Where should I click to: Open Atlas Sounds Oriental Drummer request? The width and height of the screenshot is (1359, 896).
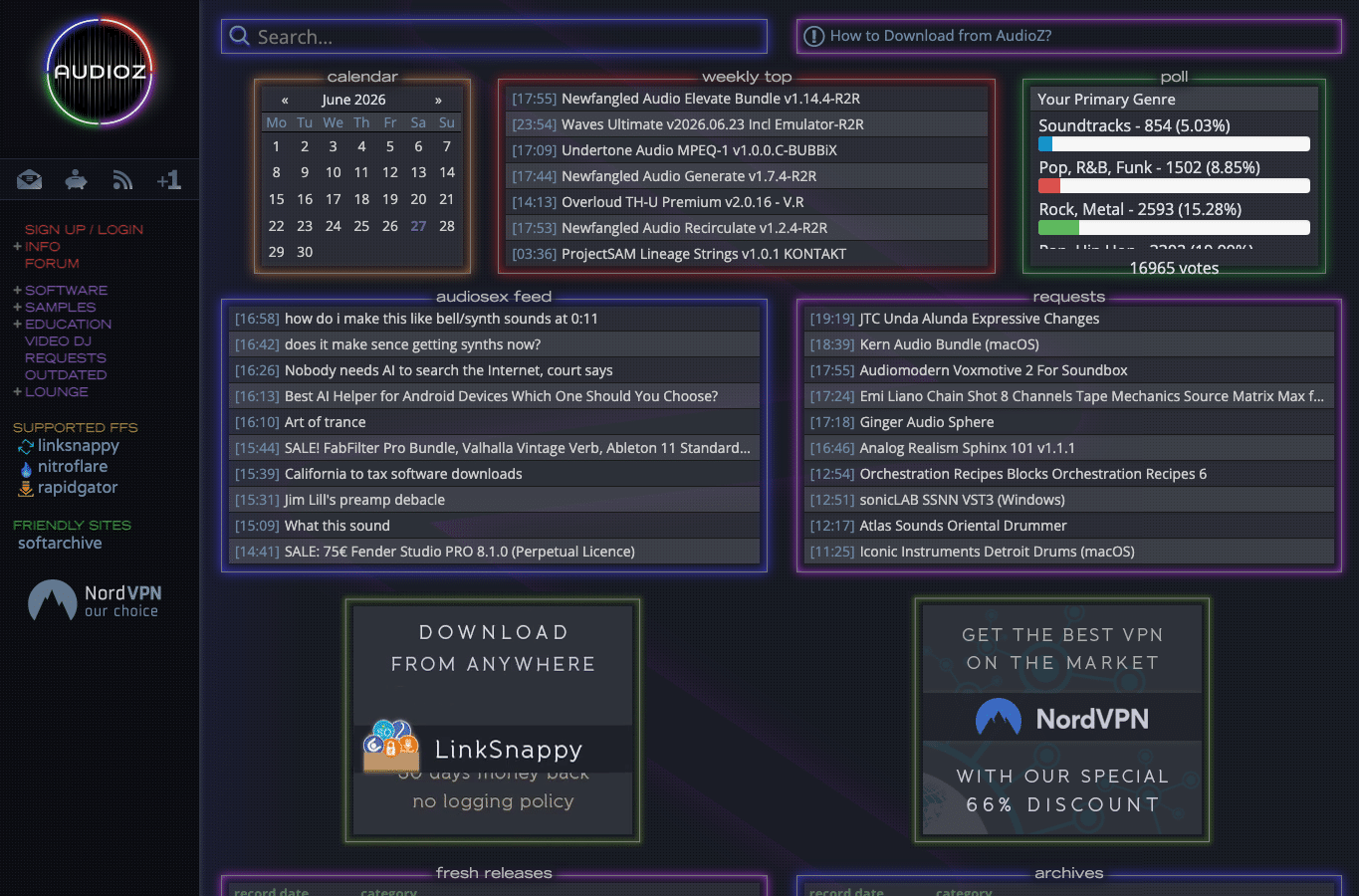[963, 526]
